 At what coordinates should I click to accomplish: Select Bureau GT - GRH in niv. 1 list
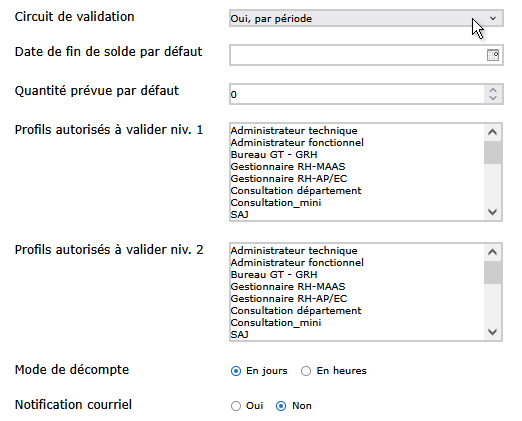274,155
